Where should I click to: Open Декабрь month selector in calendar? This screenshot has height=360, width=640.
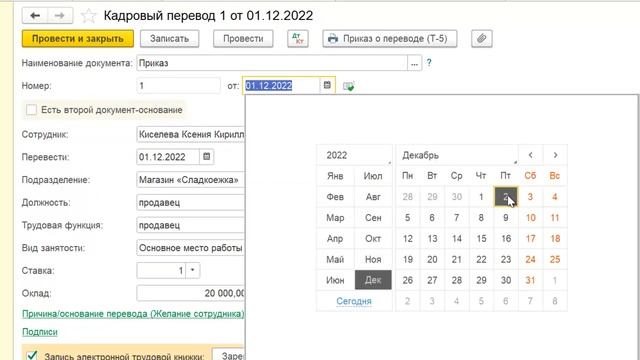point(457,155)
